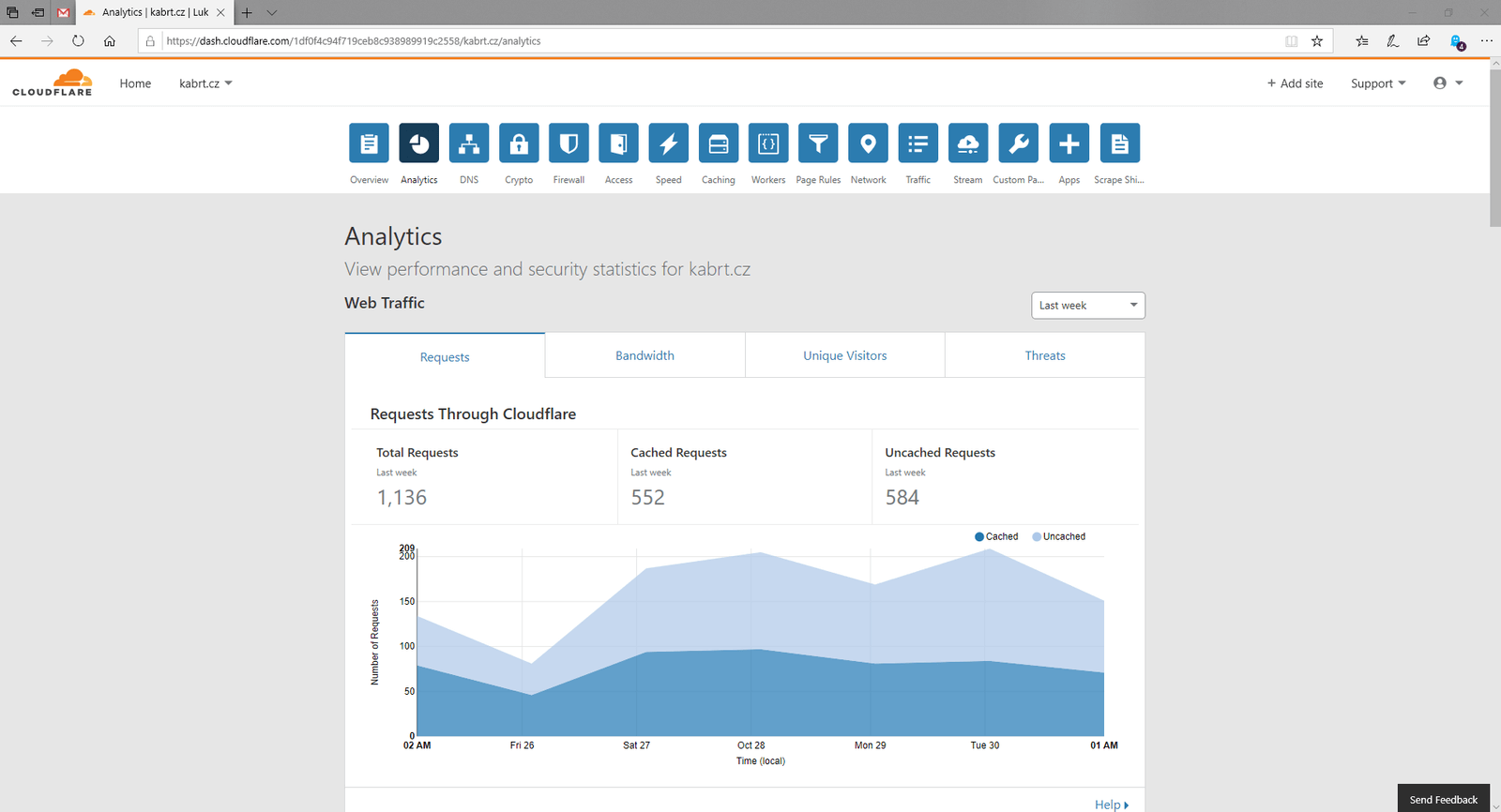1501x812 pixels.
Task: Select the pinned Gmail browser tab
Action: click(x=63, y=13)
